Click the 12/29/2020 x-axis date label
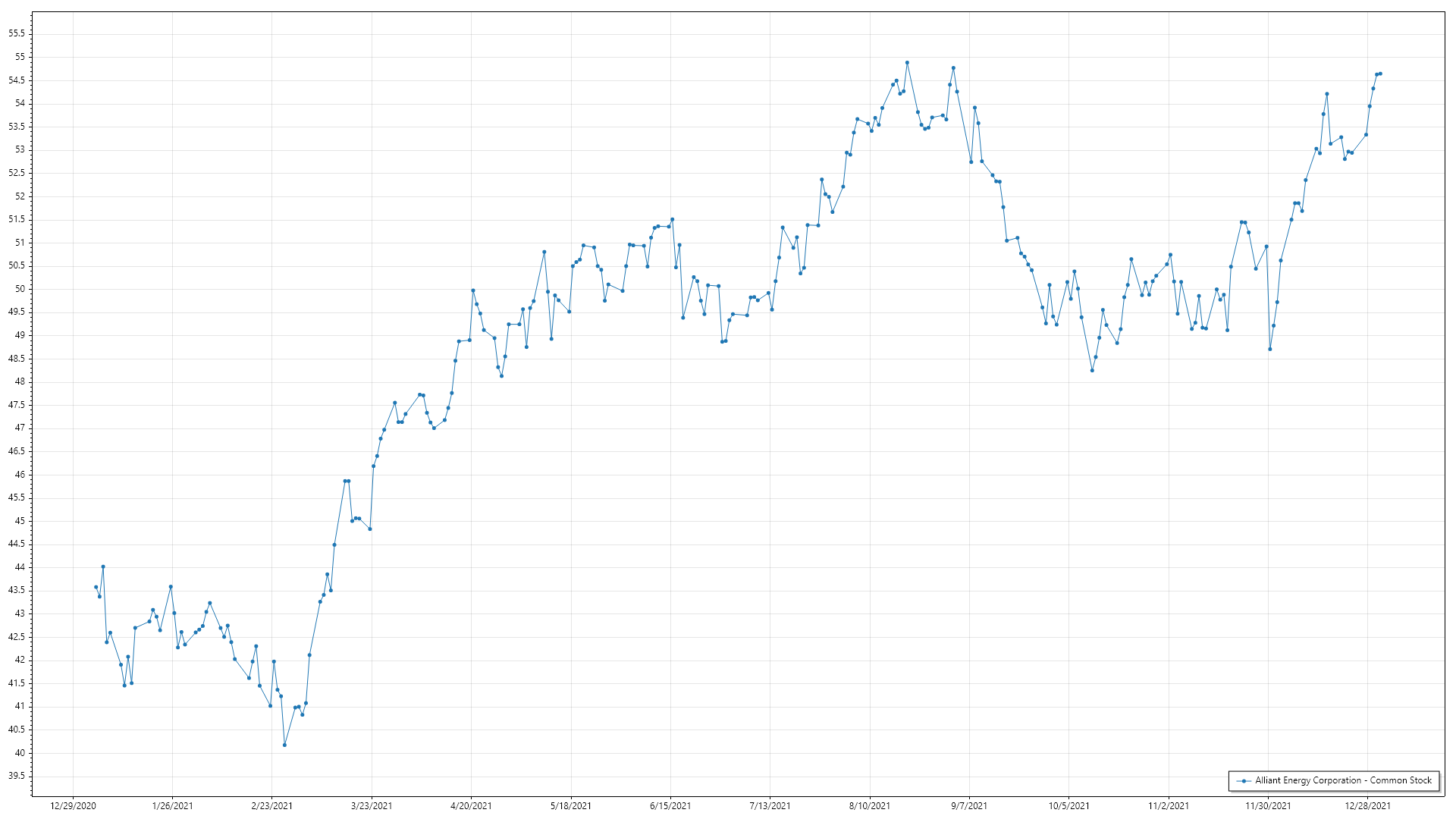Image resolution: width=1456 pixels, height=819 pixels. [73, 805]
